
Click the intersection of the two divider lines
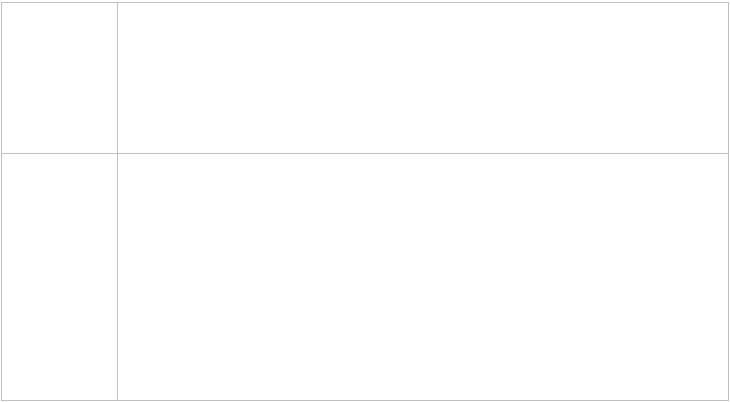click(x=117, y=153)
